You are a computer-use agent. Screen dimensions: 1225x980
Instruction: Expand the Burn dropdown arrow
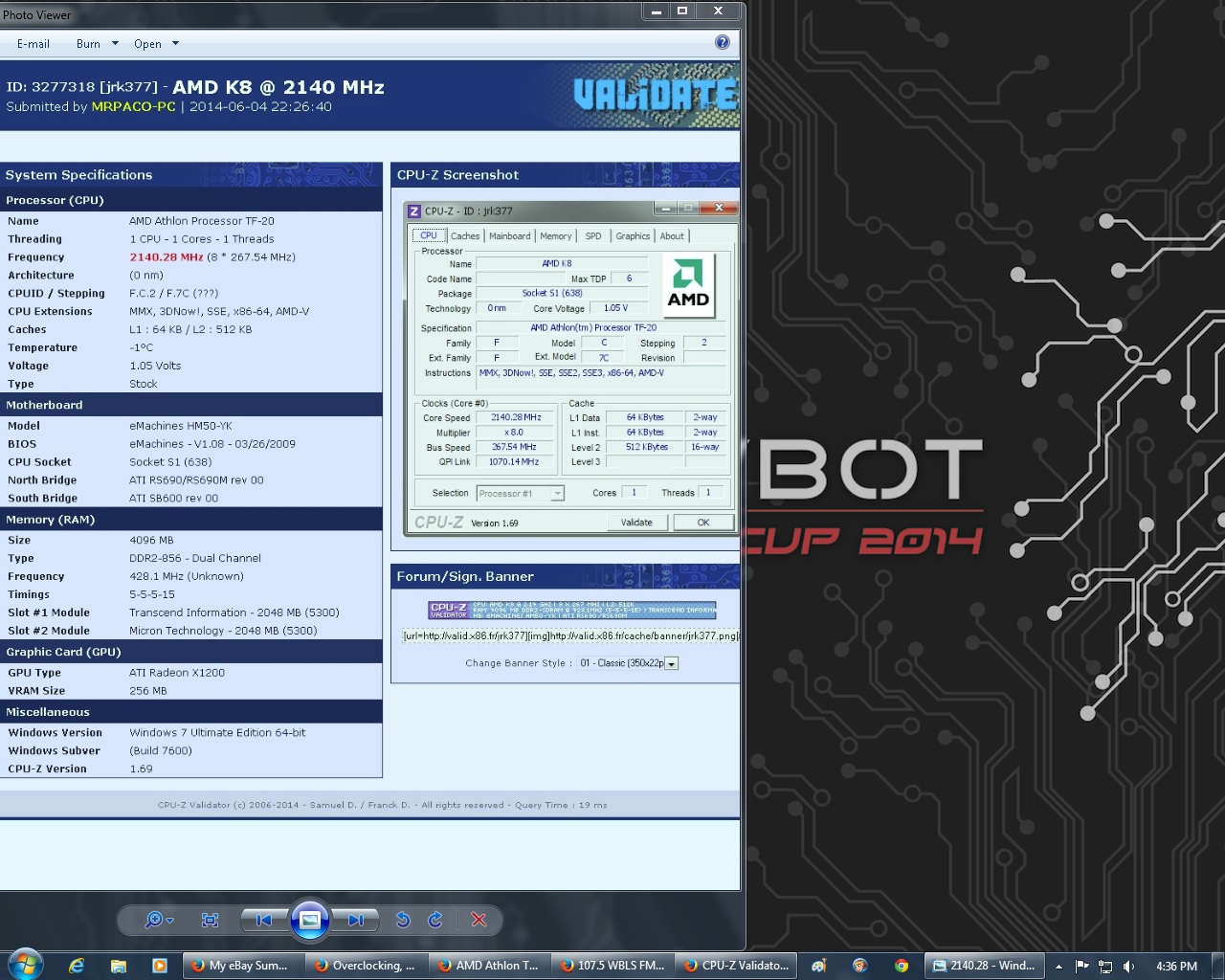coord(115,44)
